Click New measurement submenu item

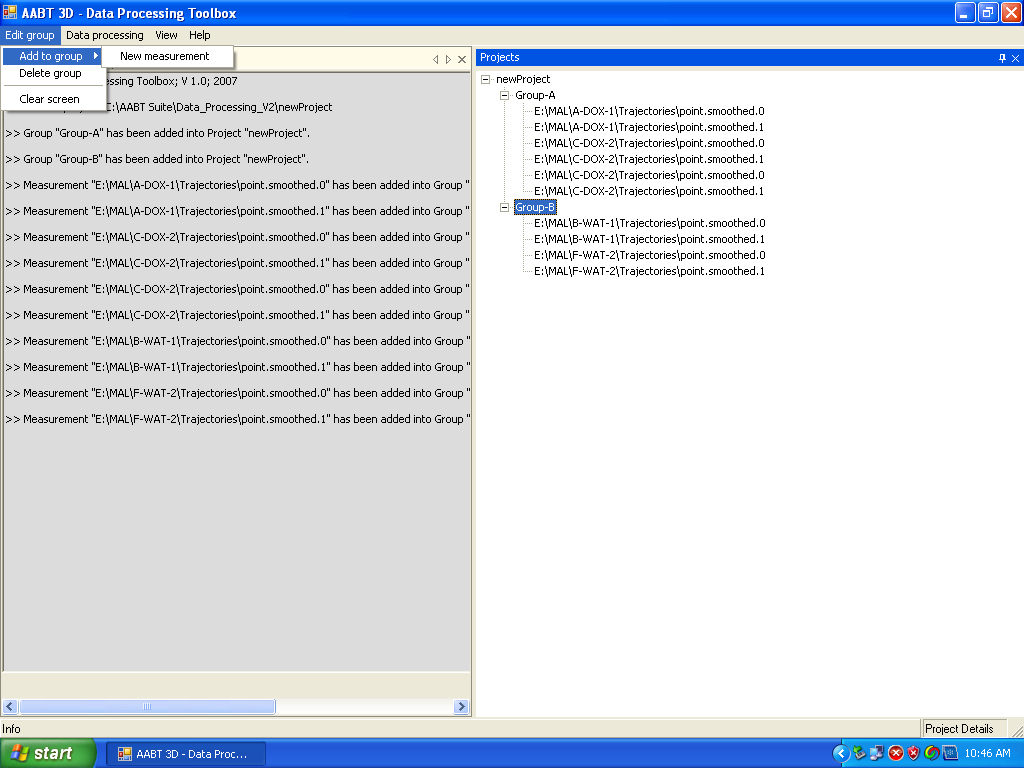point(165,56)
